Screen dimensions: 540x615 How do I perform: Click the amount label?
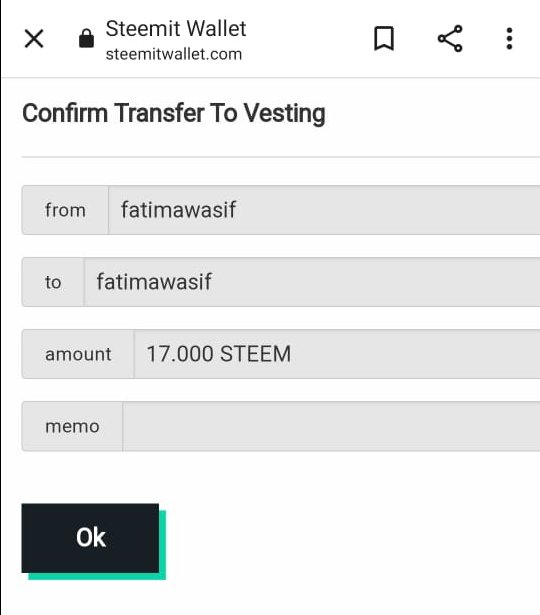78,354
